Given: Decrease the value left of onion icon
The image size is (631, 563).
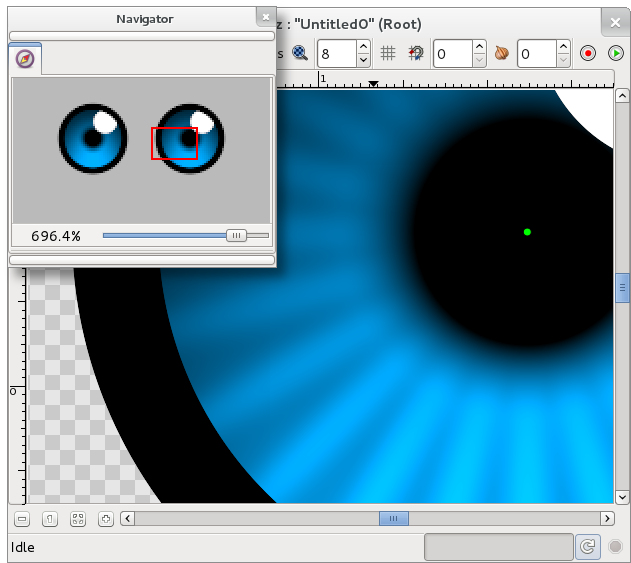Looking at the screenshot, I should (x=479, y=60).
